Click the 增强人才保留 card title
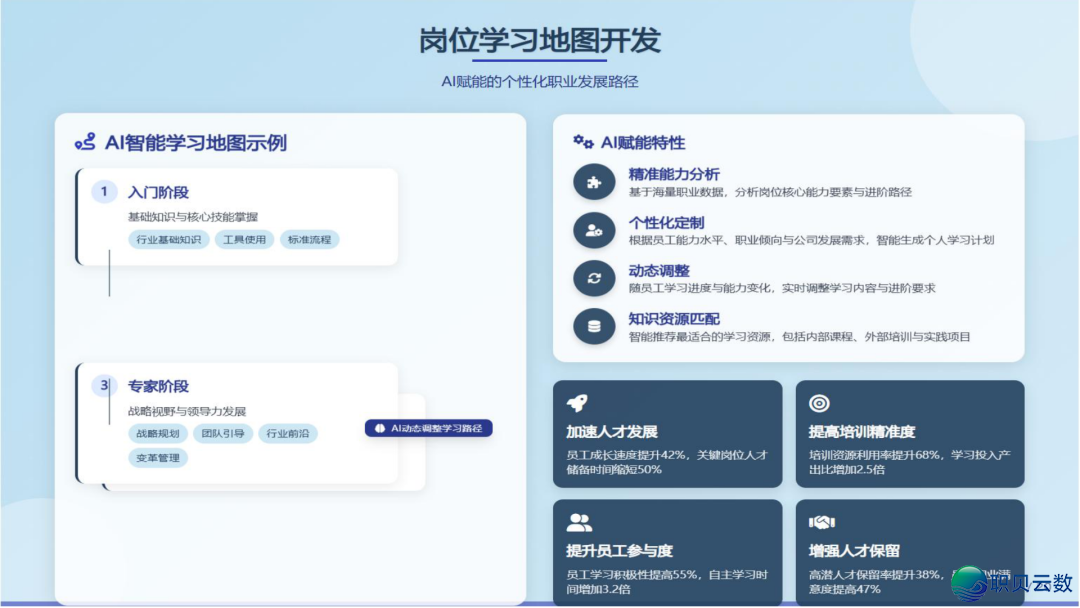This screenshot has height=608, width=1080. [x=854, y=551]
